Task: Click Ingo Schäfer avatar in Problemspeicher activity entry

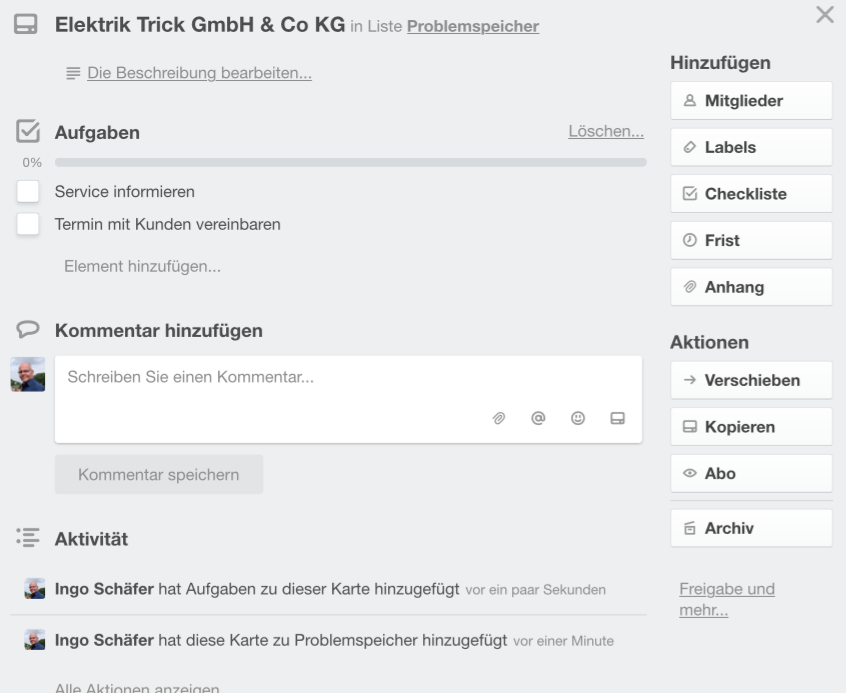Action: pos(35,640)
